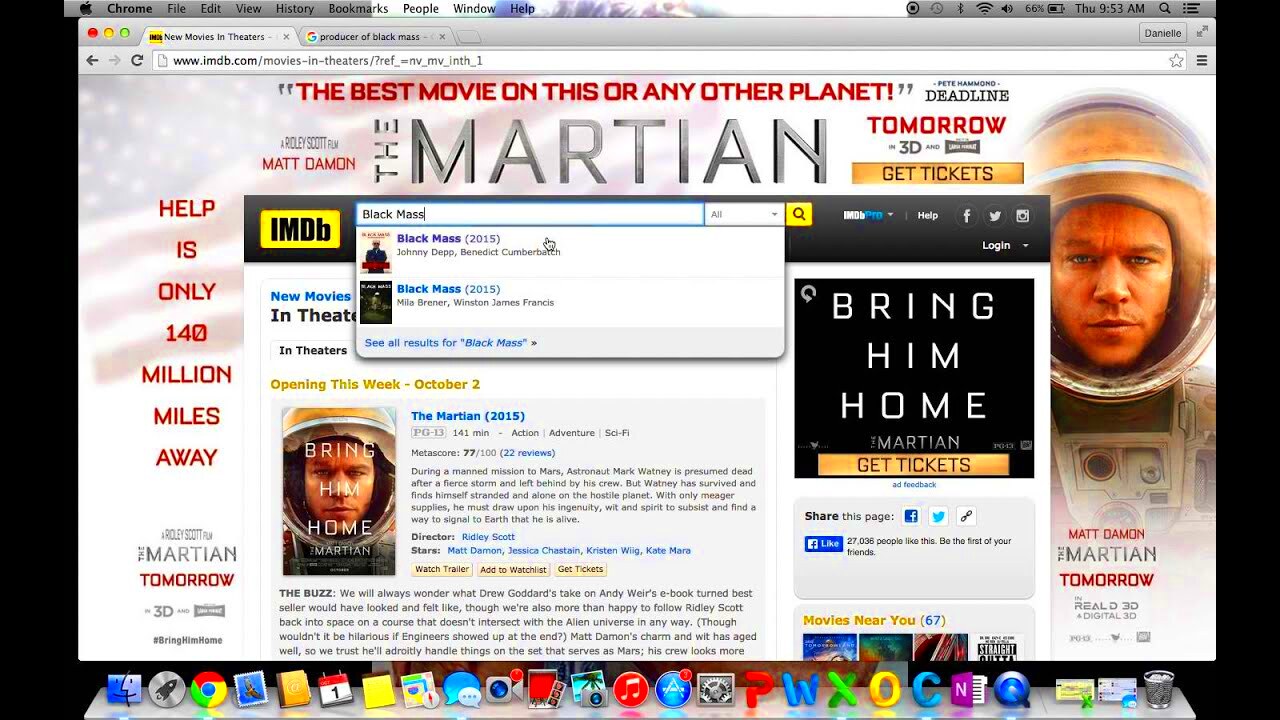The image size is (1280, 720).
Task: Select the 'In Theaters' tab
Action: pos(313,350)
